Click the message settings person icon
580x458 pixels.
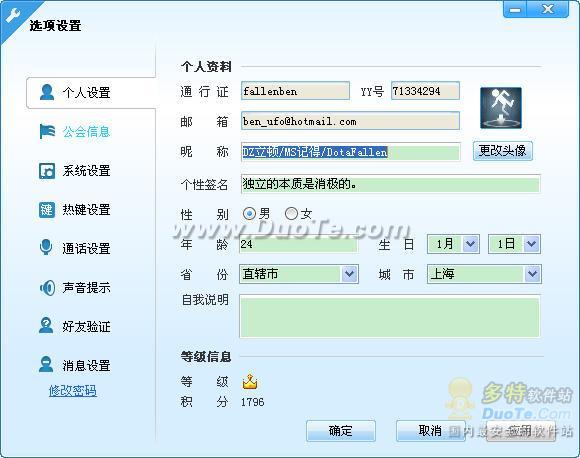pos(46,364)
